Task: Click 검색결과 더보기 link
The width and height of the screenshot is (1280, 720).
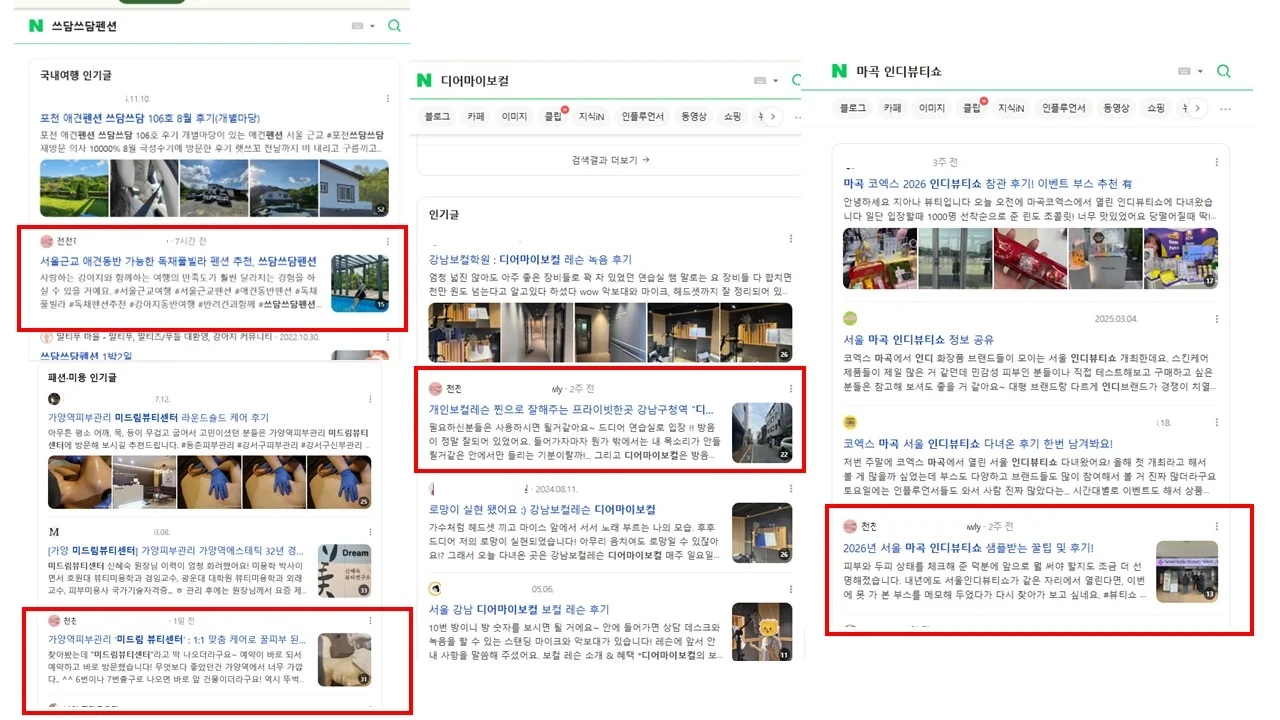Action: point(610,160)
